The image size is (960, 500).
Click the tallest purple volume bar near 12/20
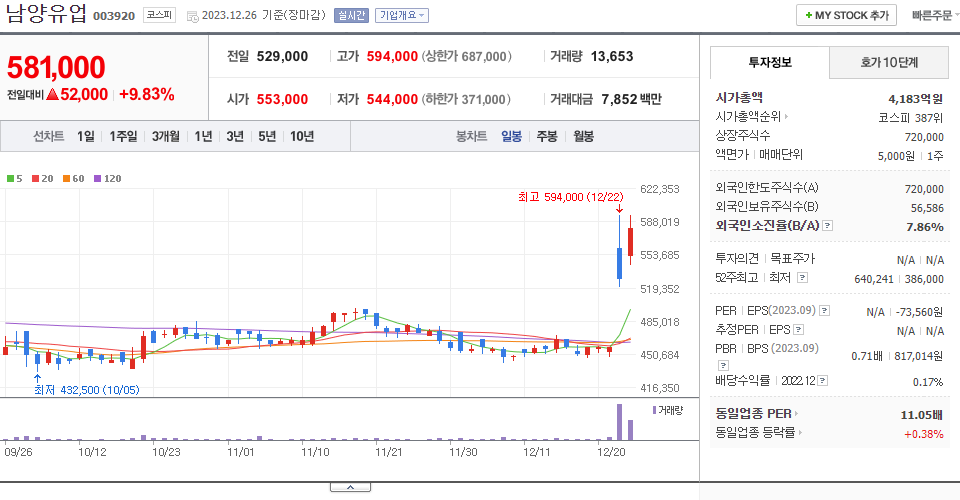[620, 422]
